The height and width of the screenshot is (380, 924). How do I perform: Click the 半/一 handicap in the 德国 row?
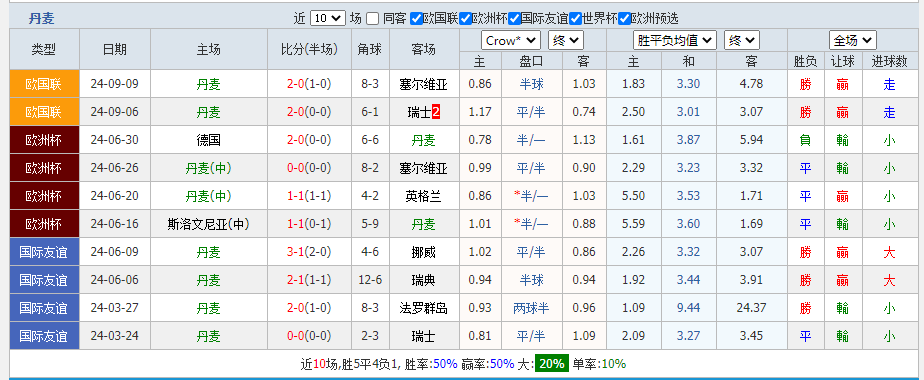532,140
